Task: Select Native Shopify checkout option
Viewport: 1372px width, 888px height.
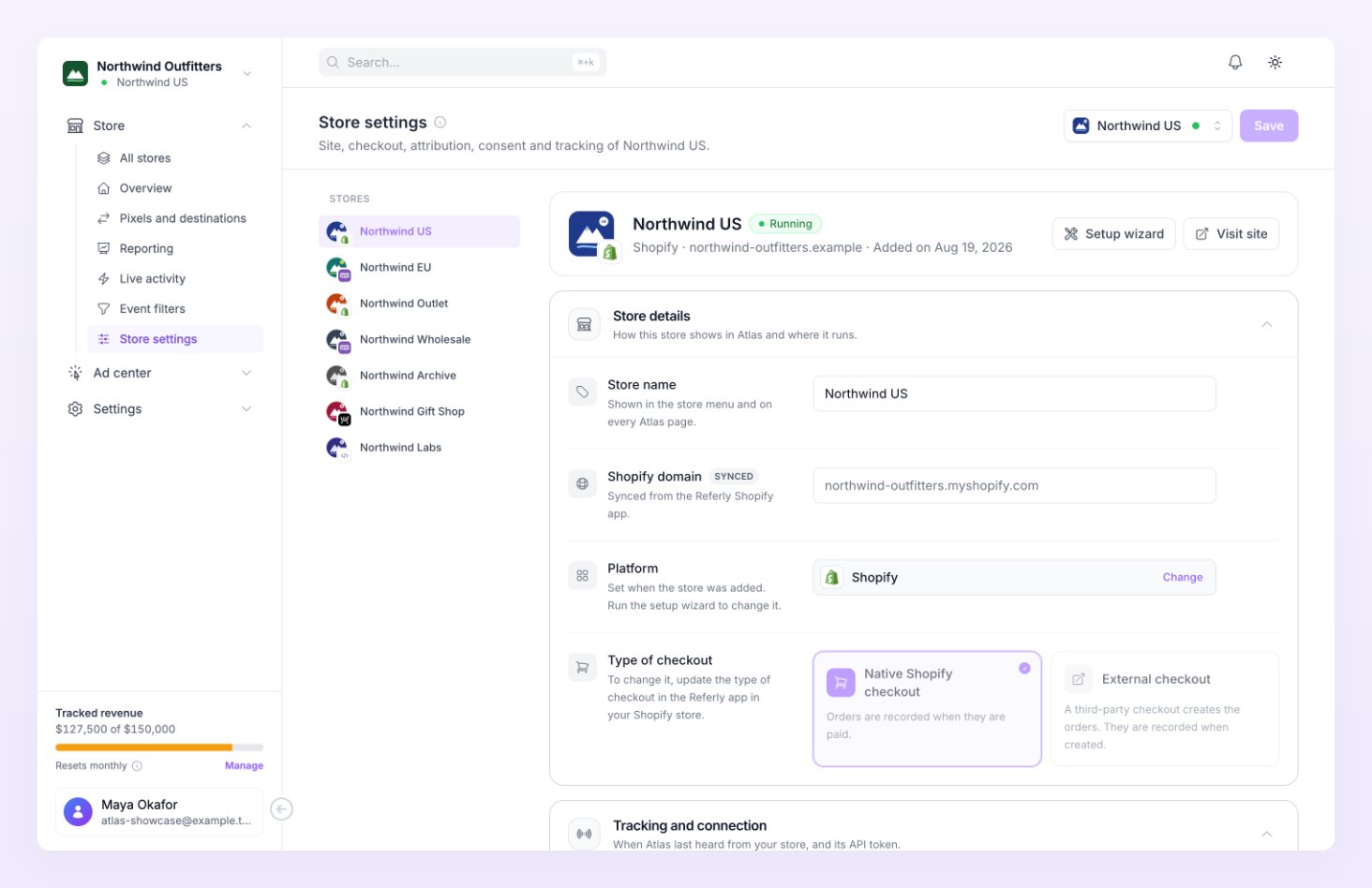Action: tap(927, 708)
